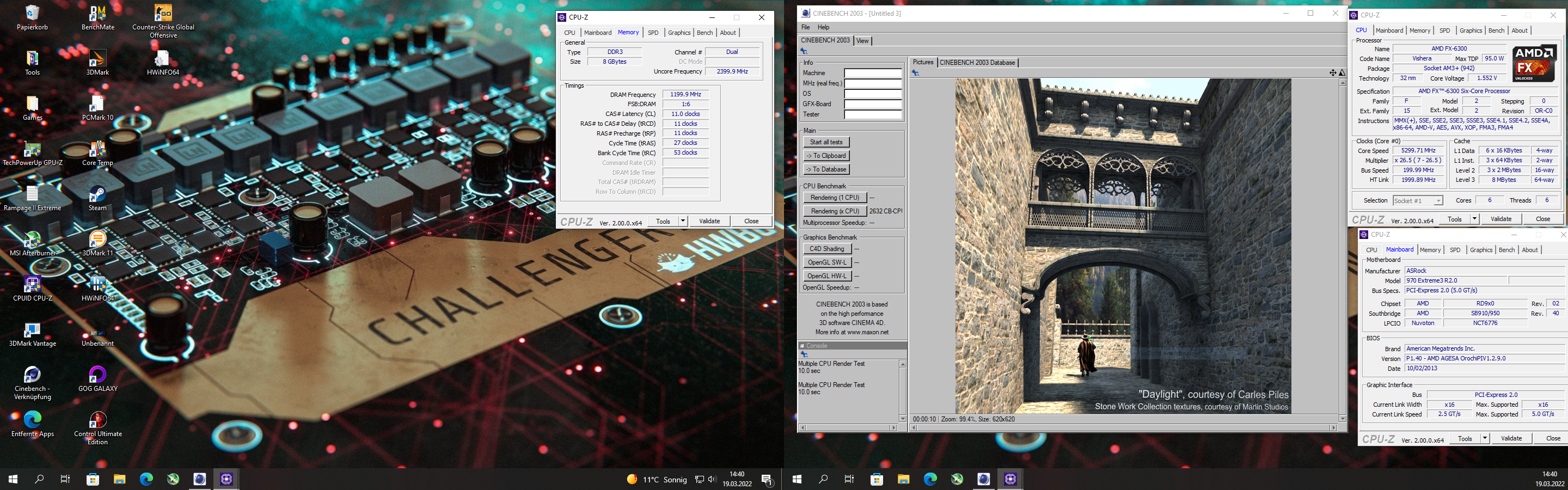Viewport: 1568px width, 490px height.
Task: Select the View tab in CINEBENCH
Action: [x=862, y=41]
